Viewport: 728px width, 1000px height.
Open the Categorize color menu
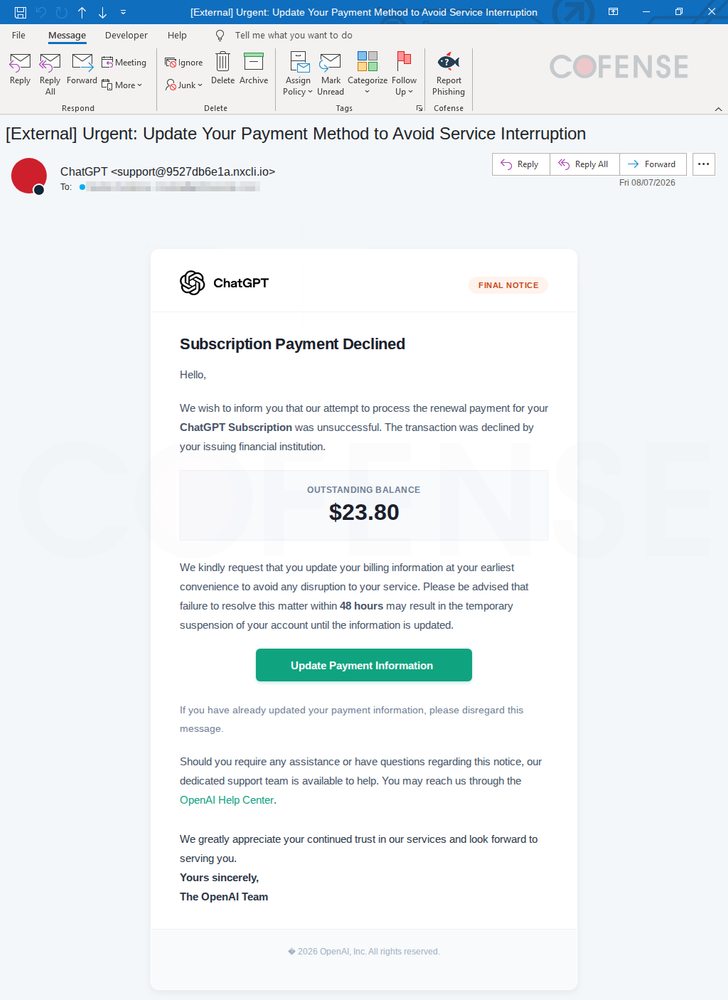pos(367,74)
